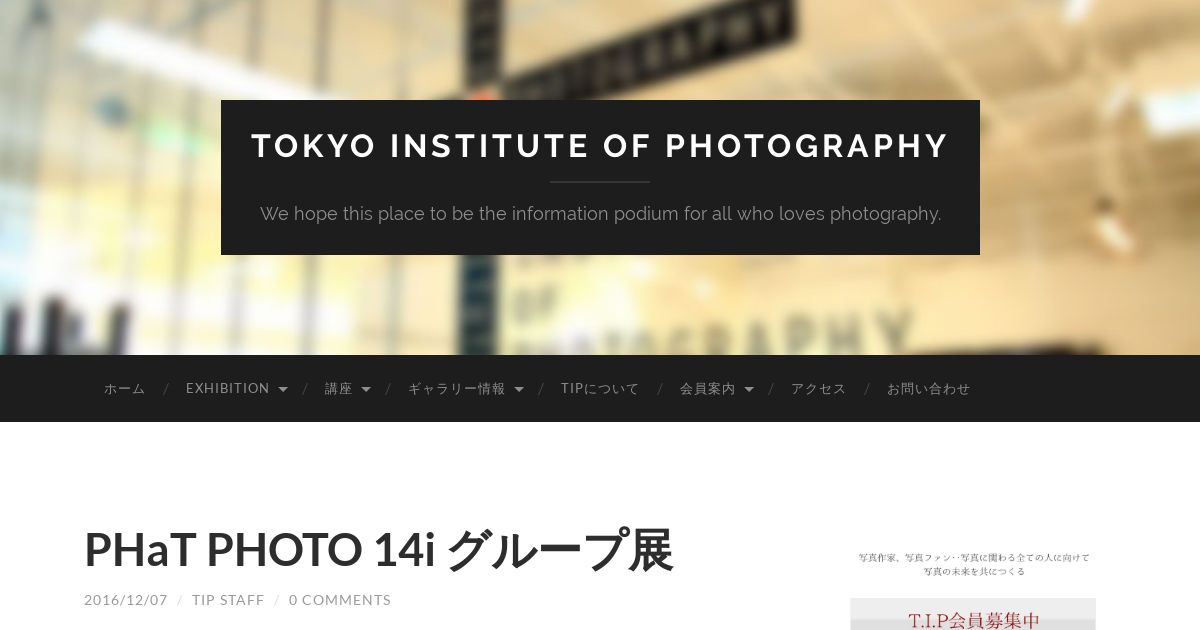1200x630 pixels.
Task: Open the PHaT PHOTO 14i グループ展 post title
Action: click(x=379, y=550)
